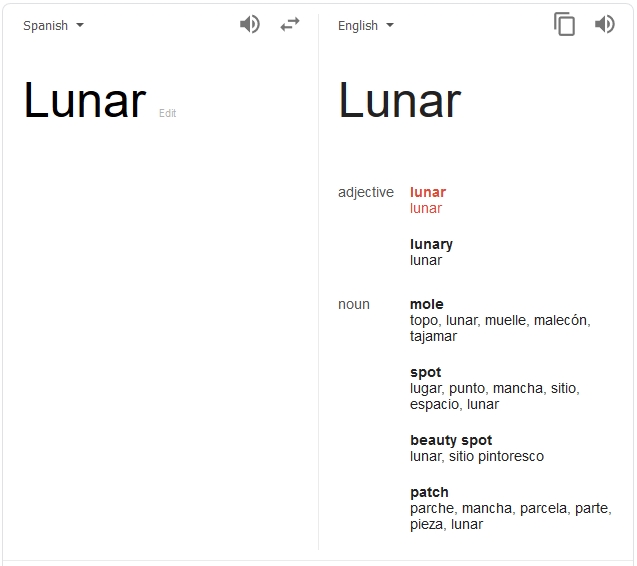637x566 pixels.
Task: Open the Spanish source language dropdown
Action: click(54, 26)
